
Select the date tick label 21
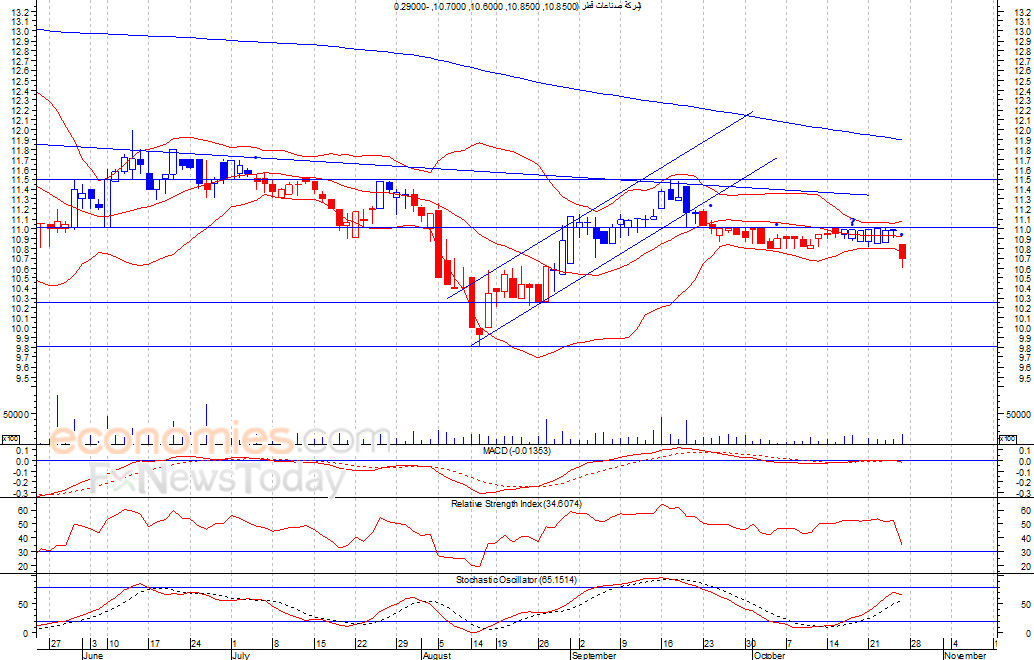pyautogui.click(x=874, y=644)
